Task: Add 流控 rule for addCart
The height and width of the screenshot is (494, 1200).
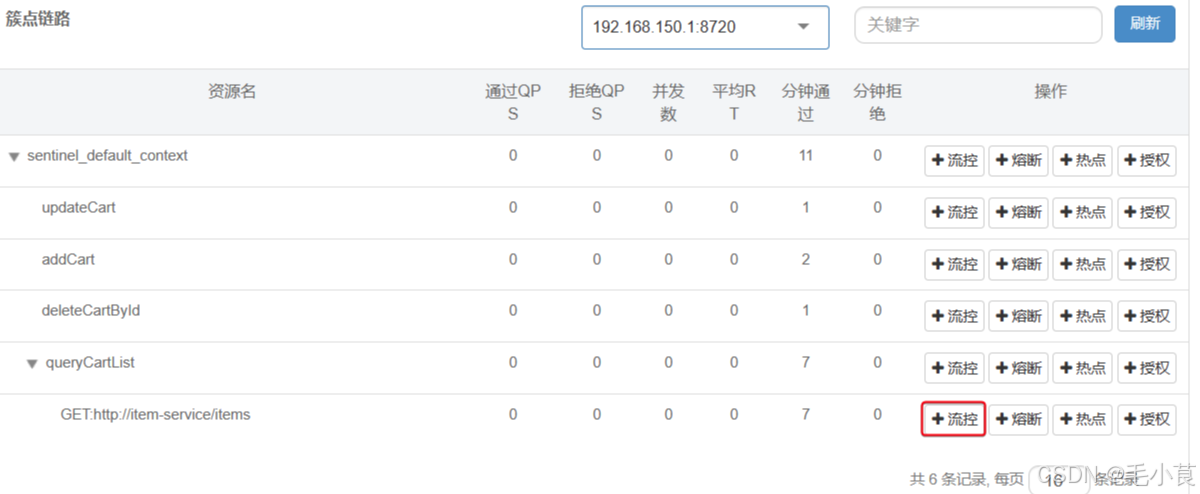Action: tap(955, 264)
